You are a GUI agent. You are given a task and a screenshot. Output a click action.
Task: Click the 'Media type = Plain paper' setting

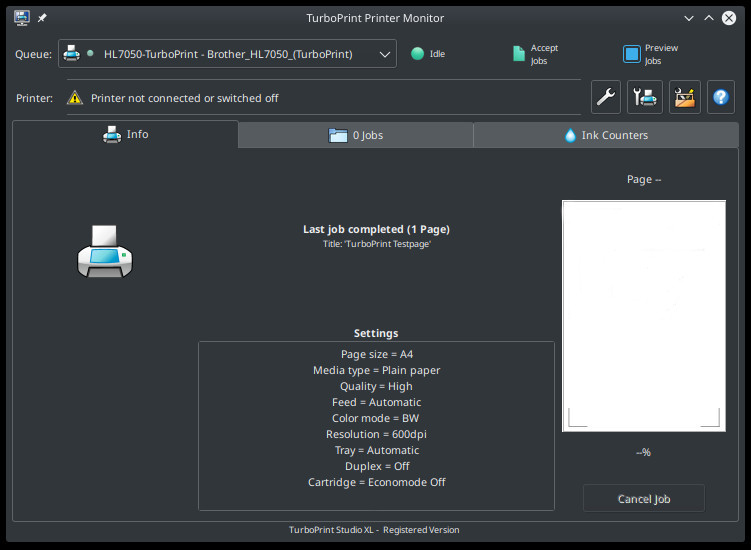[x=376, y=370]
